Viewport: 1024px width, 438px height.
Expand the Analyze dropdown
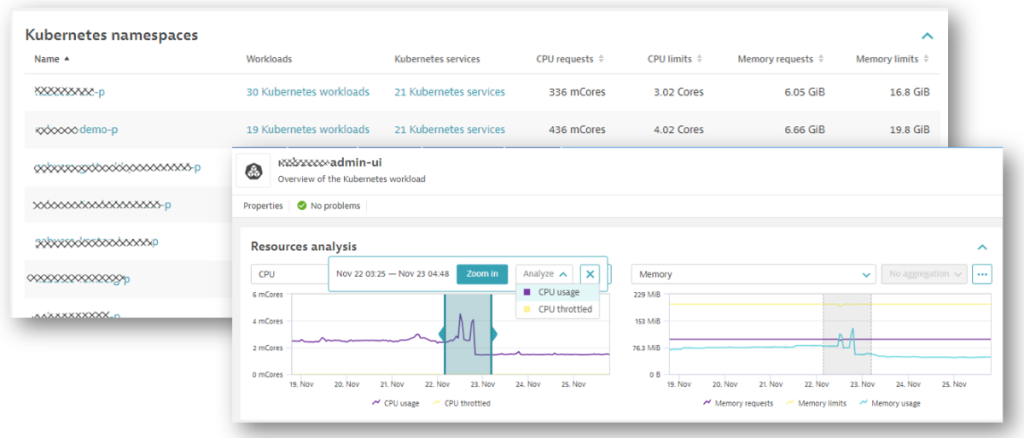[x=546, y=274]
